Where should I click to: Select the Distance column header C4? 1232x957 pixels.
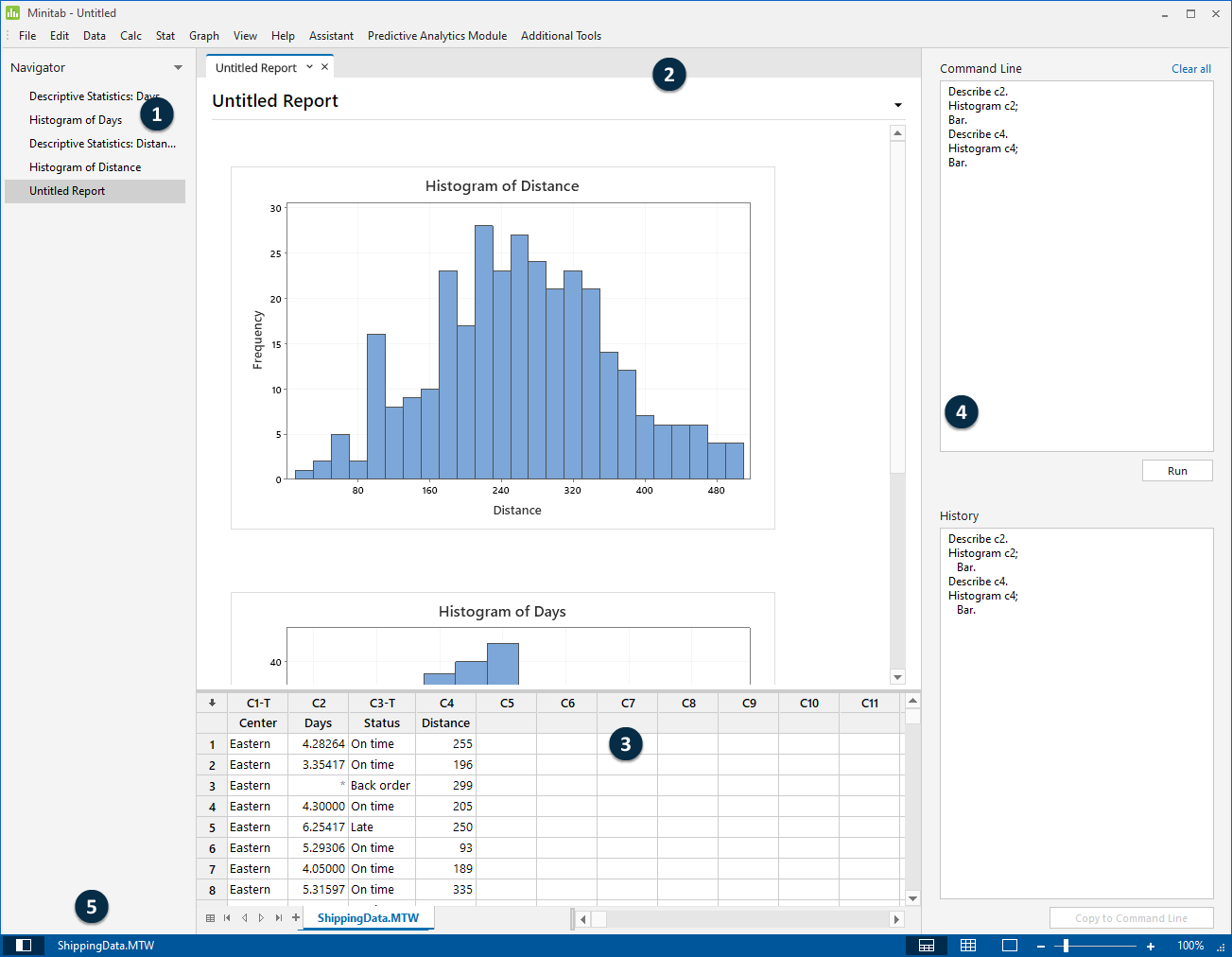[445, 702]
